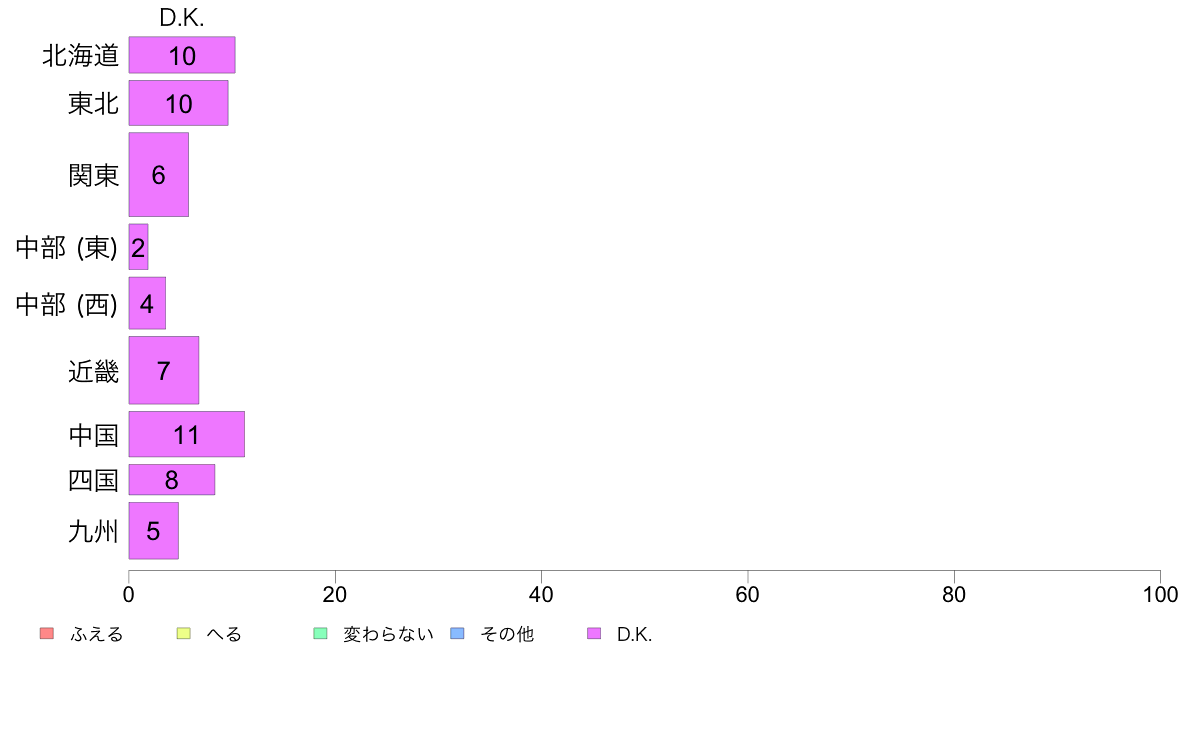Click the axis tick label 40

[541, 594]
